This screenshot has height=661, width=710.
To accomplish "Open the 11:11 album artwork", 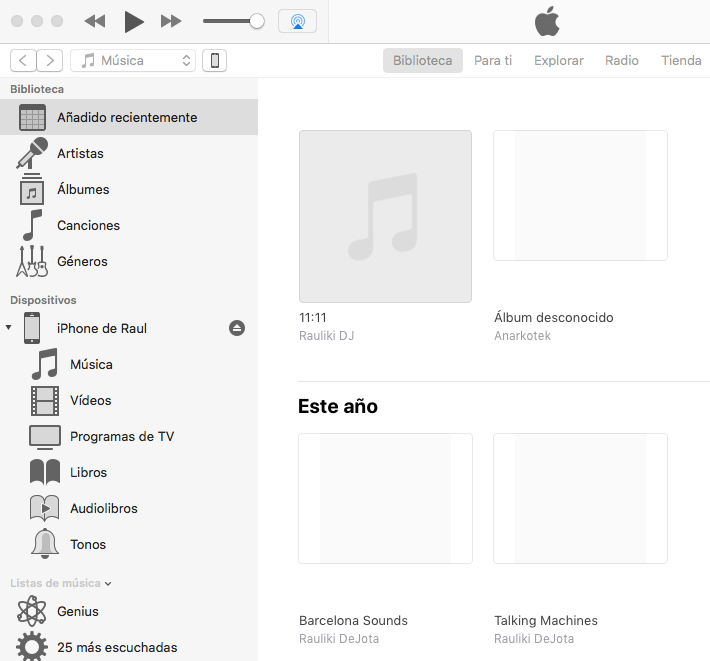I will tap(385, 216).
